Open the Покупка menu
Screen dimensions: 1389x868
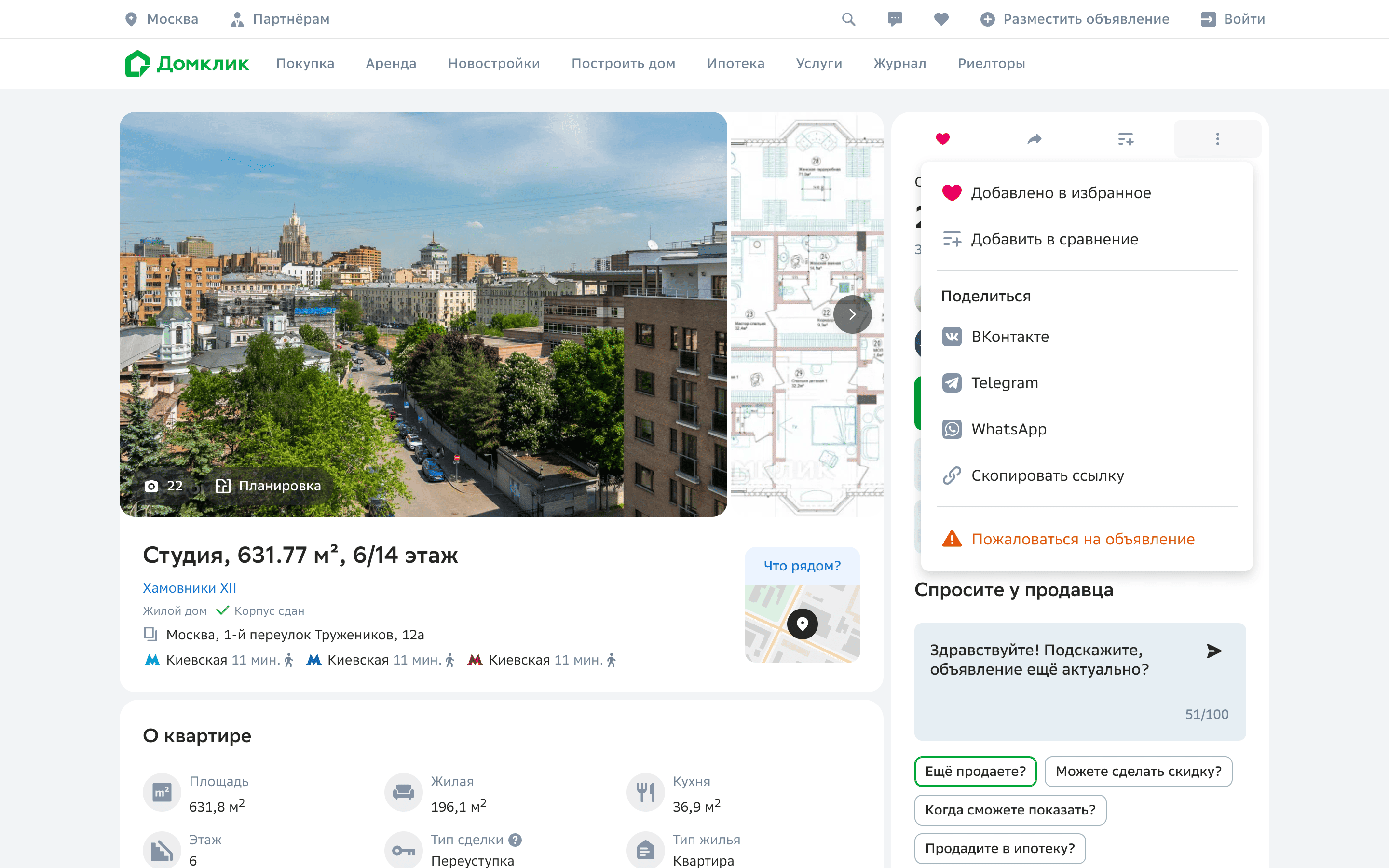[305, 63]
